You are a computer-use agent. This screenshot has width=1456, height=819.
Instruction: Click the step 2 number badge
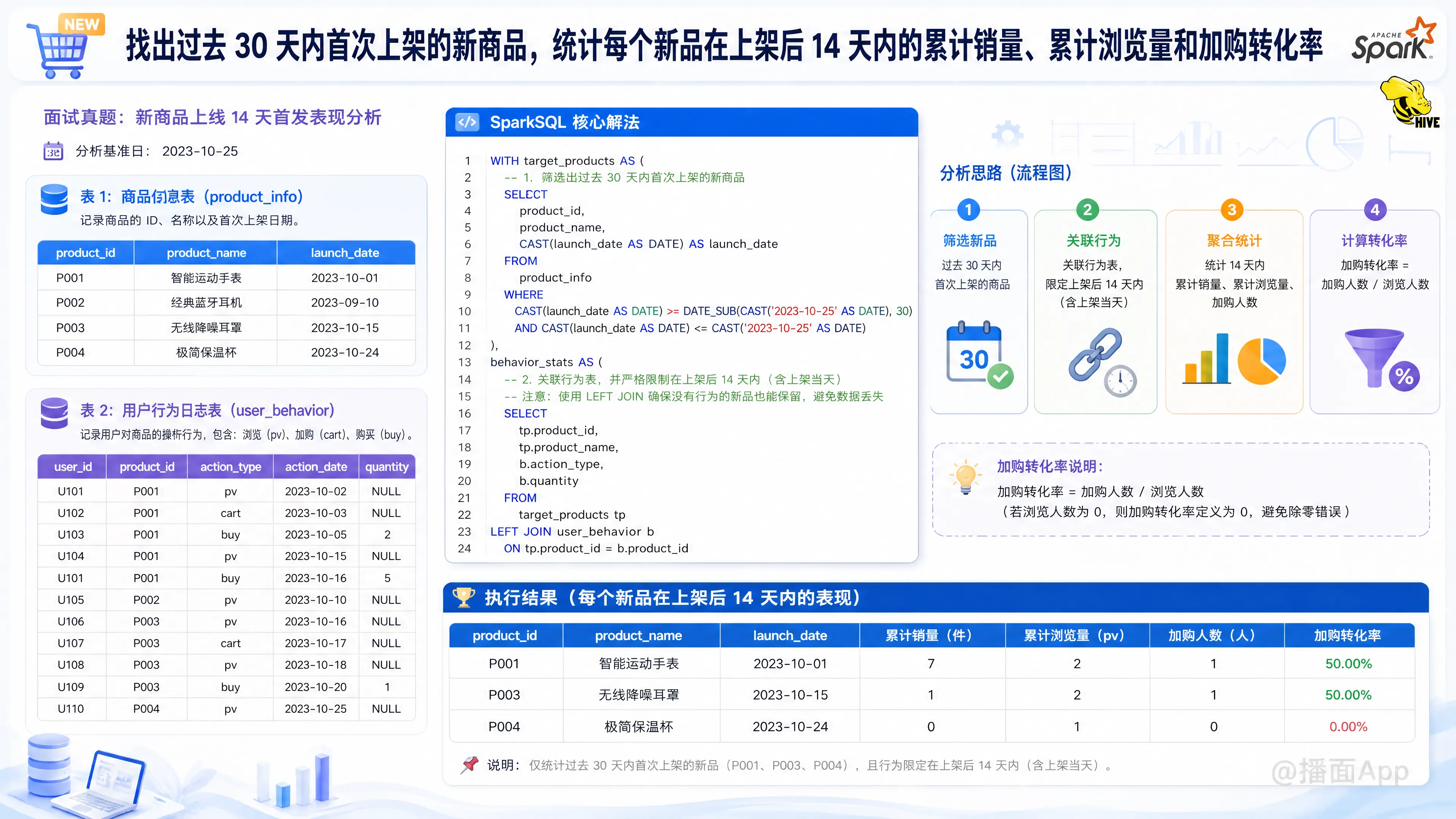click(1087, 210)
